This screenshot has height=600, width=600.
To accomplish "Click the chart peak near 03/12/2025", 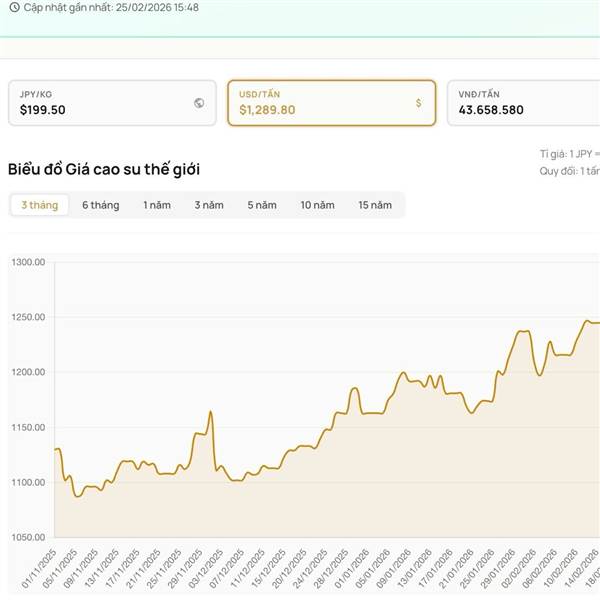I will point(210,411).
